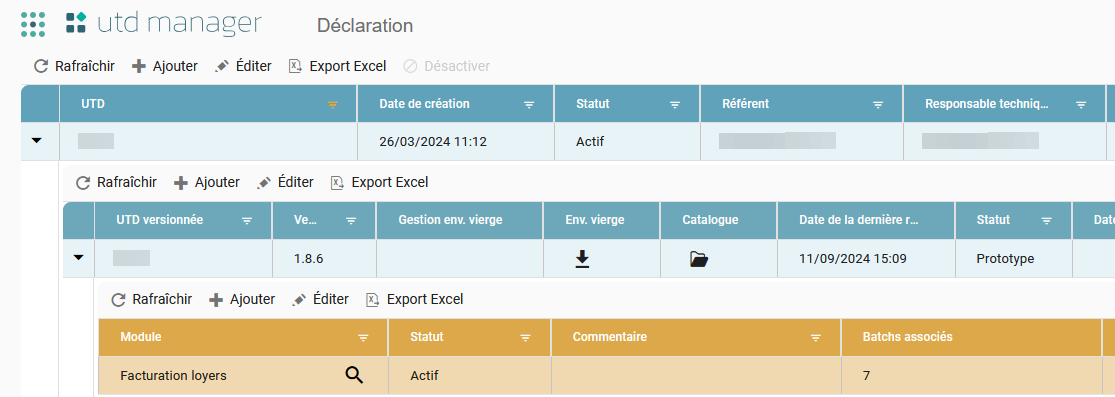This screenshot has width=1115, height=397.
Task: Refresh the modules list
Action: [x=151, y=300]
